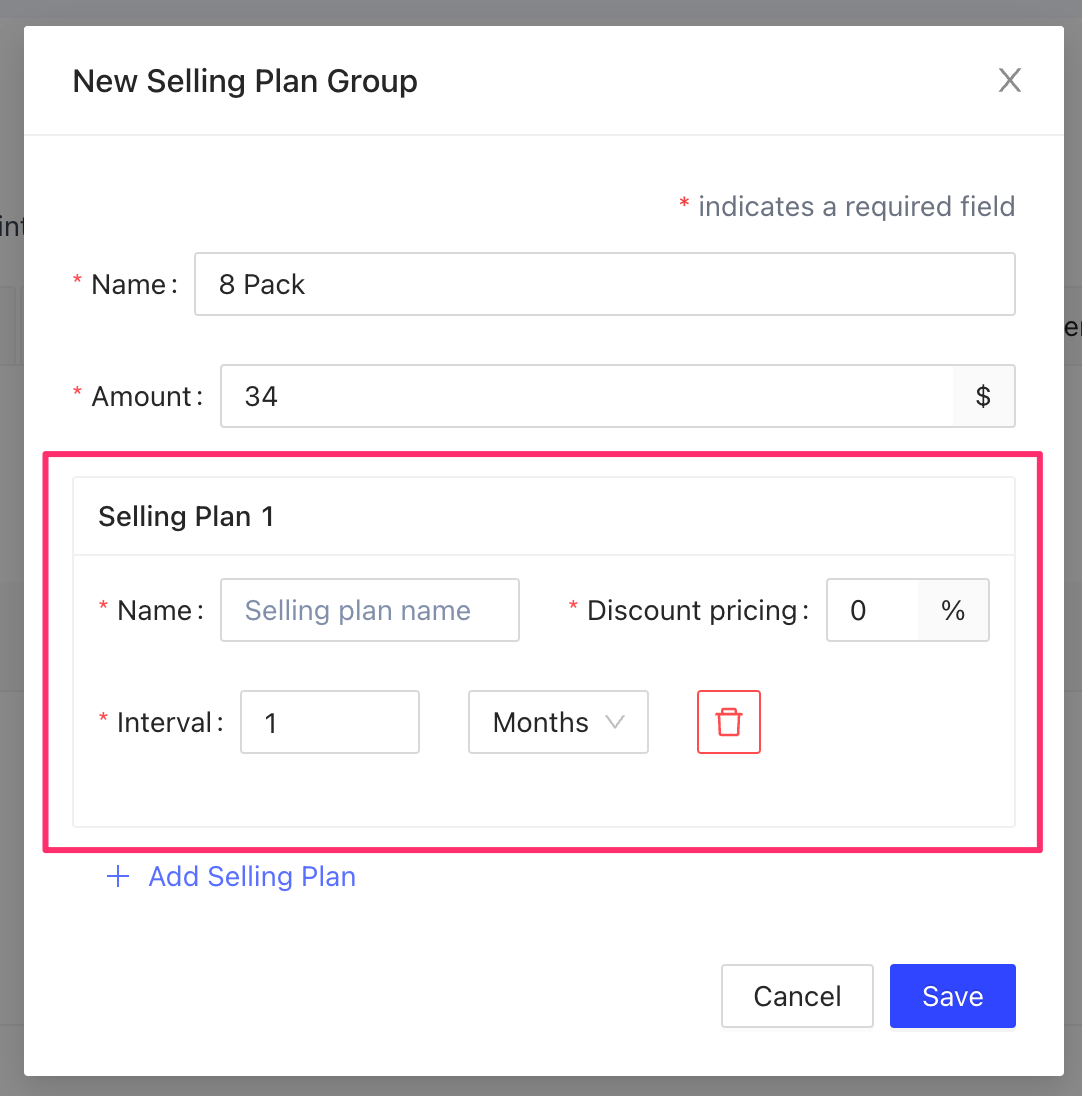This screenshot has height=1096, width=1082.
Task: Click the Selling Plan 1 card header
Action: 186,517
